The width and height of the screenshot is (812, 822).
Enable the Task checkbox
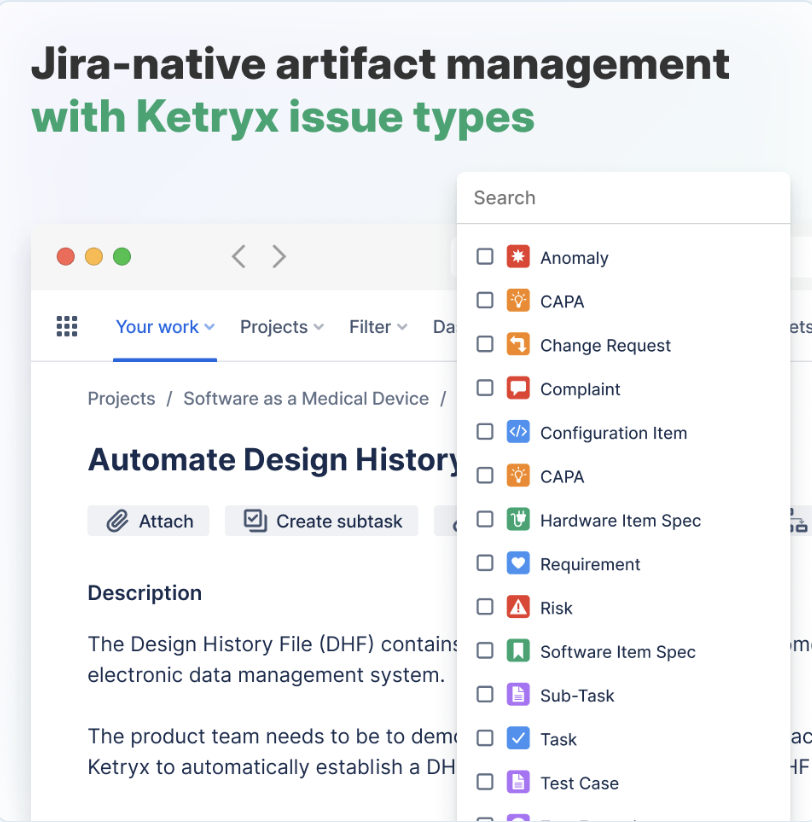(x=485, y=738)
